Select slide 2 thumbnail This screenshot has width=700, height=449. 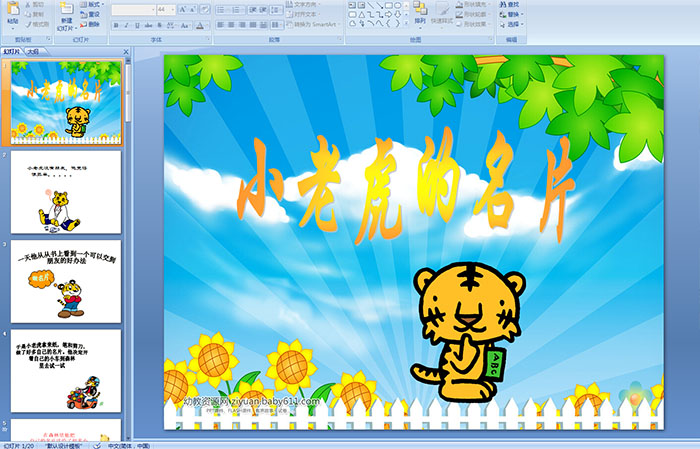point(66,192)
